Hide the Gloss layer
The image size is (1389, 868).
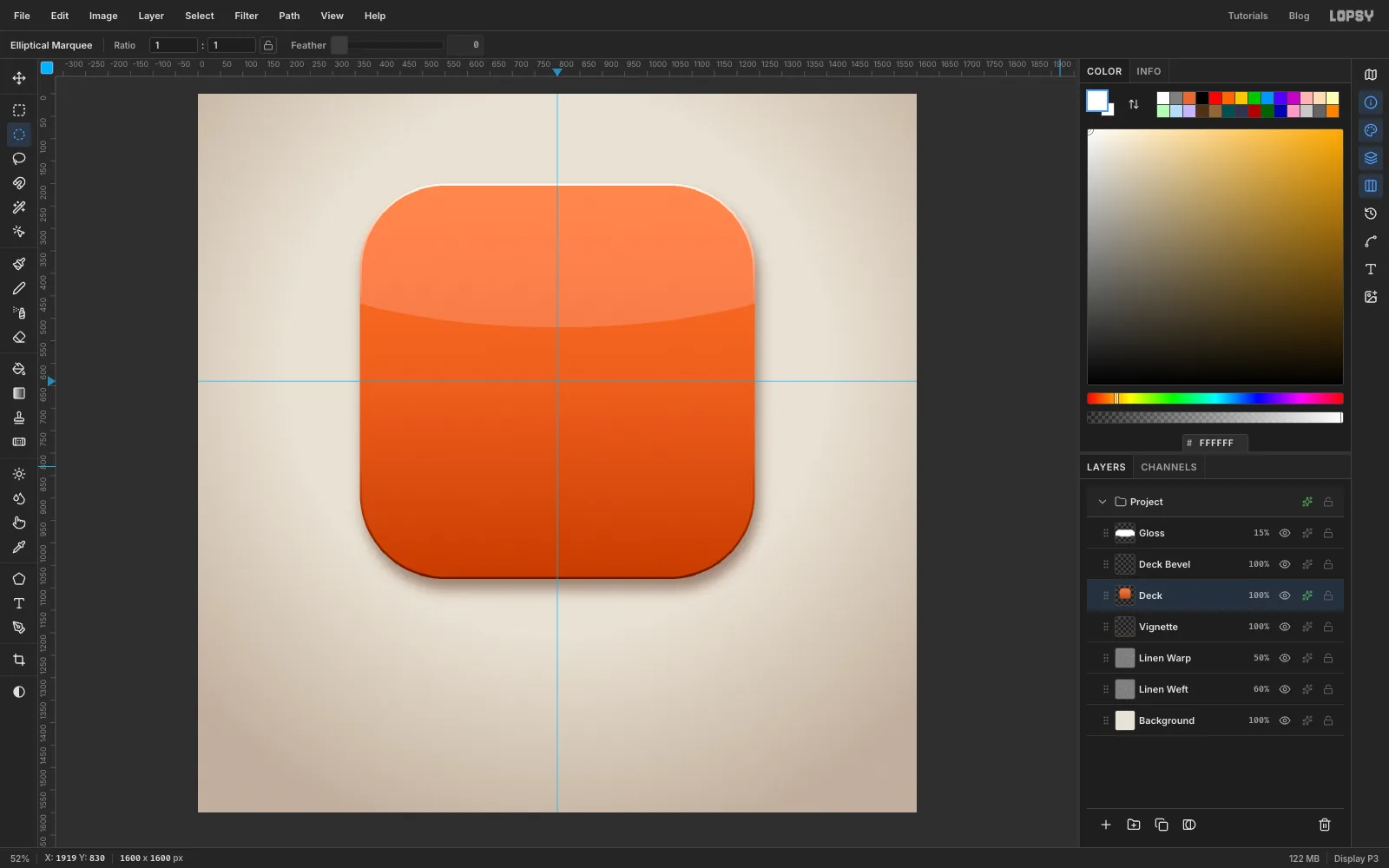tap(1285, 533)
